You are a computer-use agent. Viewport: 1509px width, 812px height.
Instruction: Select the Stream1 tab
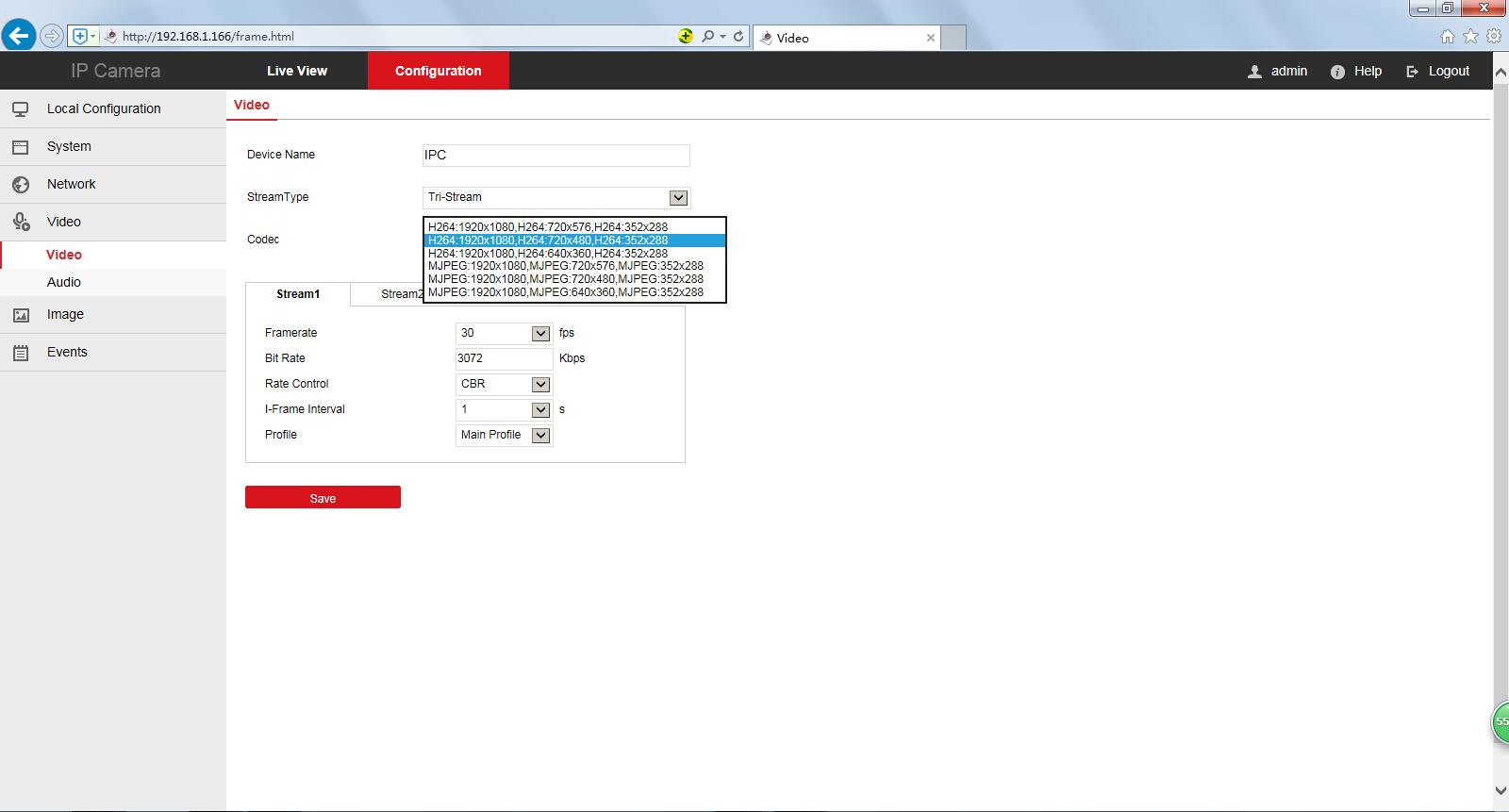(298, 294)
